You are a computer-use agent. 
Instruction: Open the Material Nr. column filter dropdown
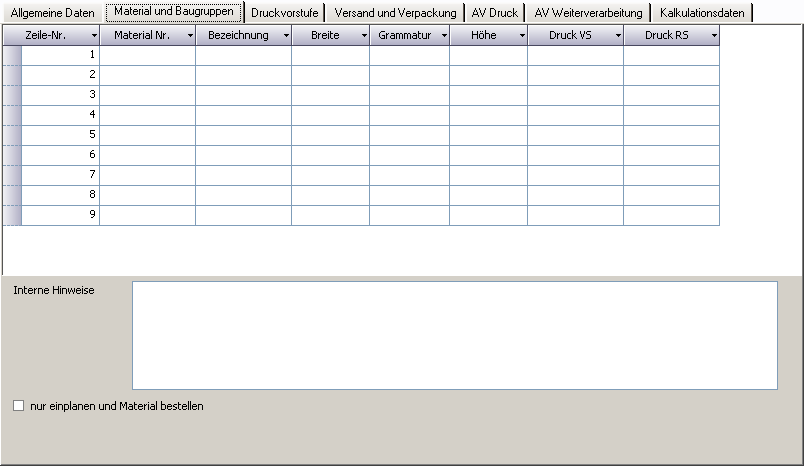(x=190, y=36)
